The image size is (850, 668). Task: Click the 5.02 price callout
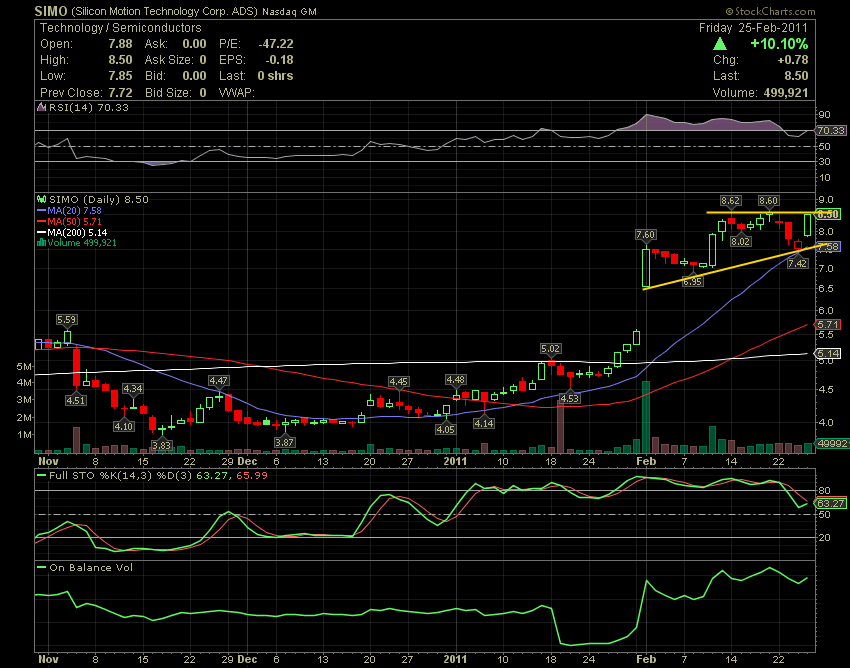click(x=550, y=349)
